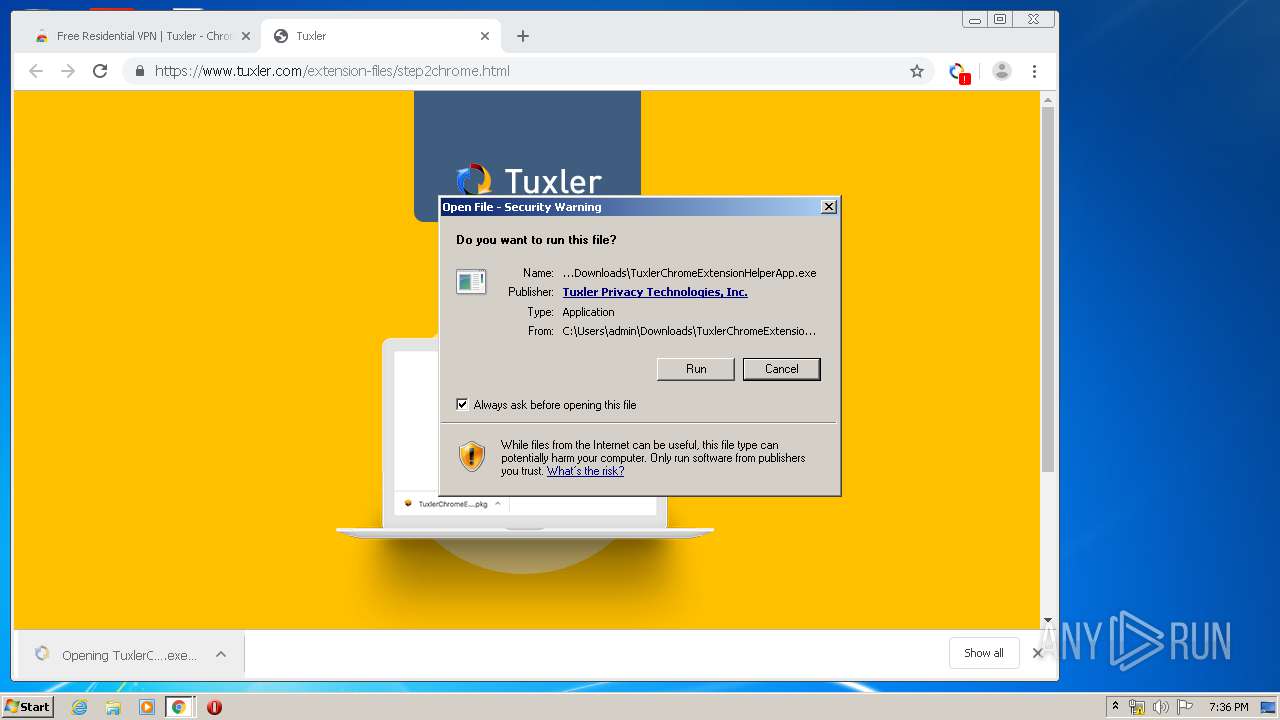Click the scrollbar up arrow
This screenshot has width=1280, height=720.
tap(1048, 98)
